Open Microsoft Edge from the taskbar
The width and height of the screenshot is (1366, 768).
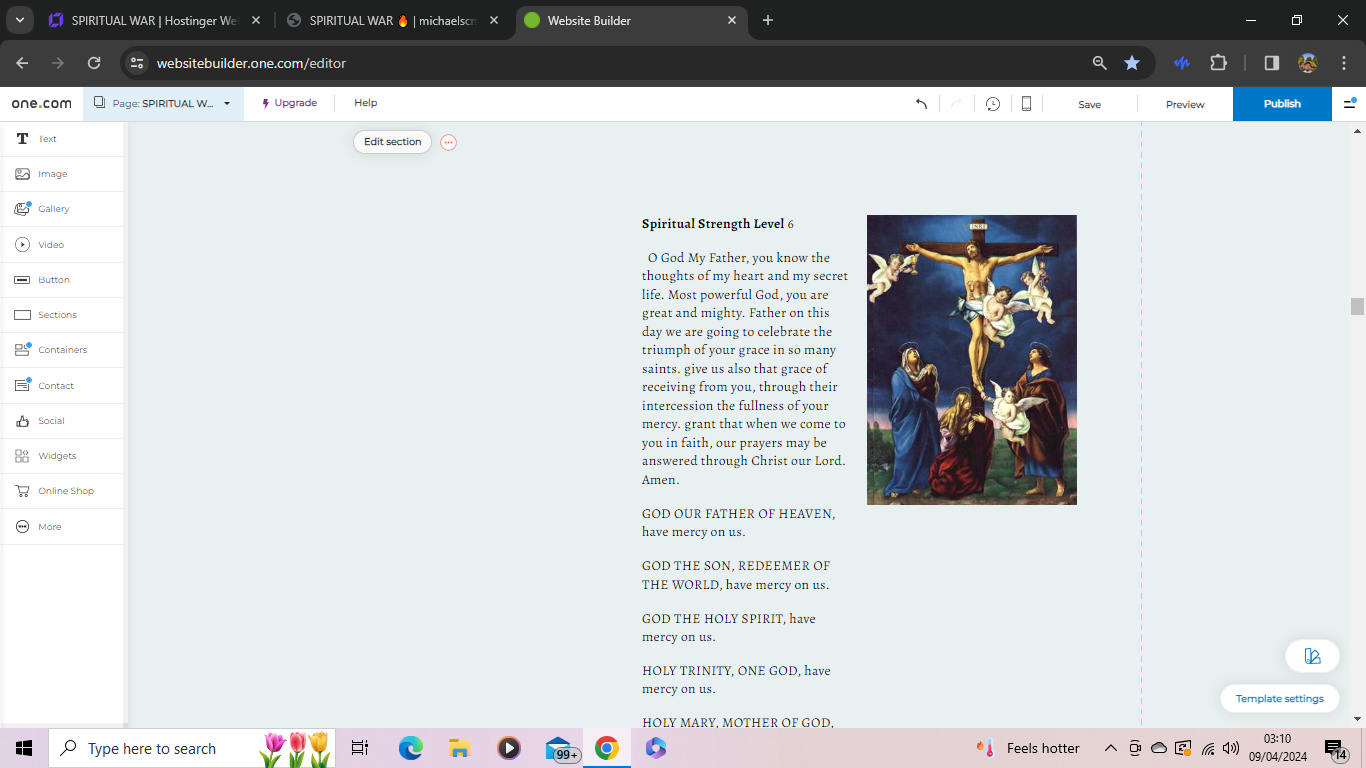tap(411, 748)
